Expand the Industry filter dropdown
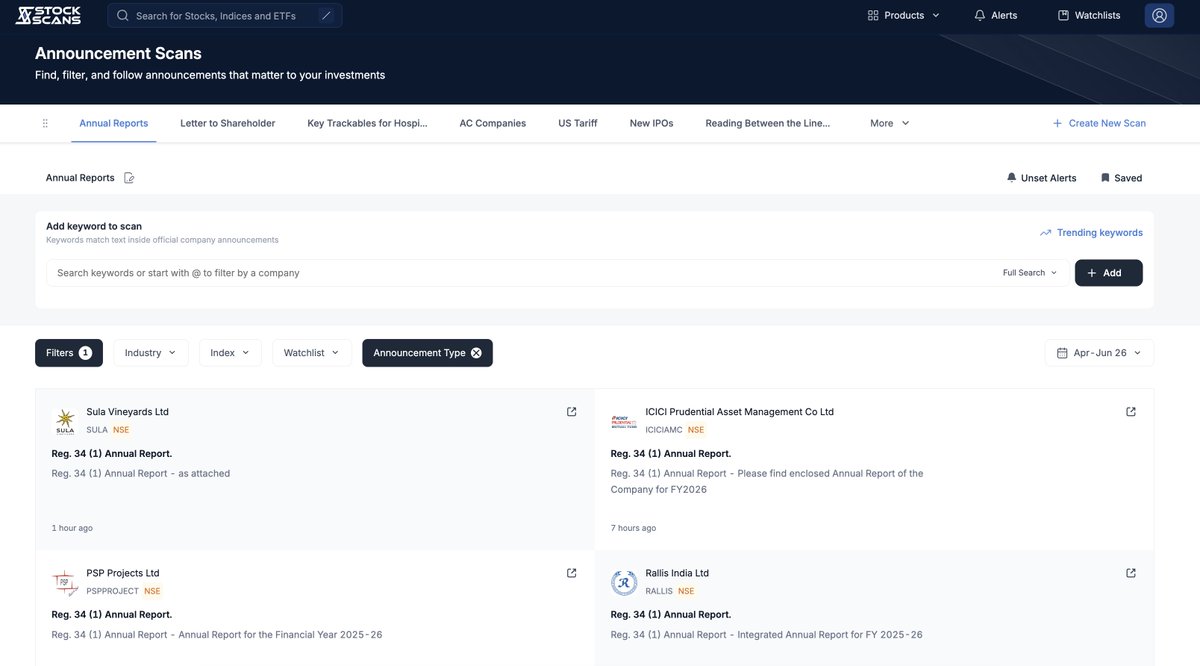The image size is (1200, 666). tap(150, 353)
